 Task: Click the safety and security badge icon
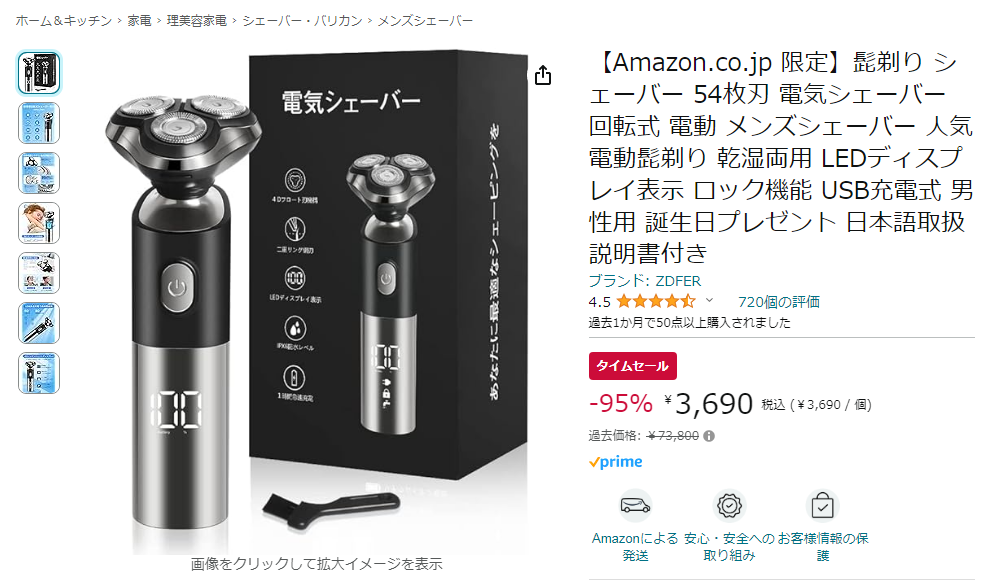(x=729, y=505)
